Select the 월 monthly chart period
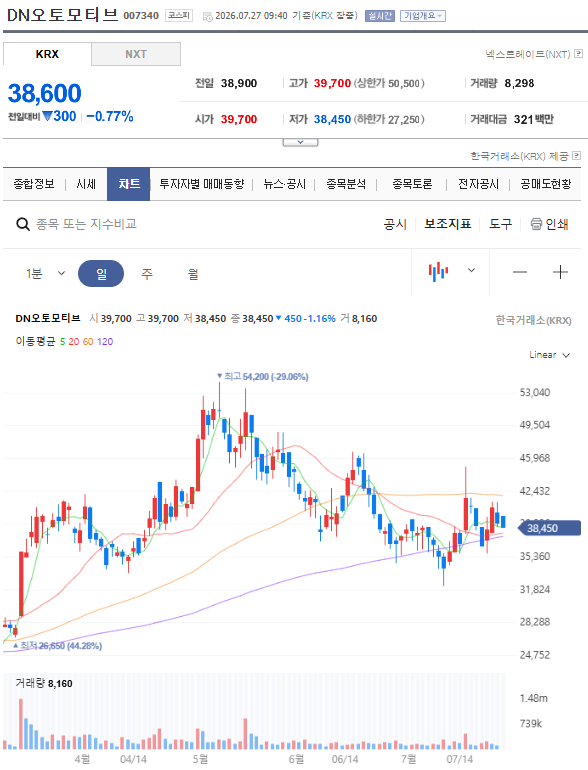 (193, 274)
